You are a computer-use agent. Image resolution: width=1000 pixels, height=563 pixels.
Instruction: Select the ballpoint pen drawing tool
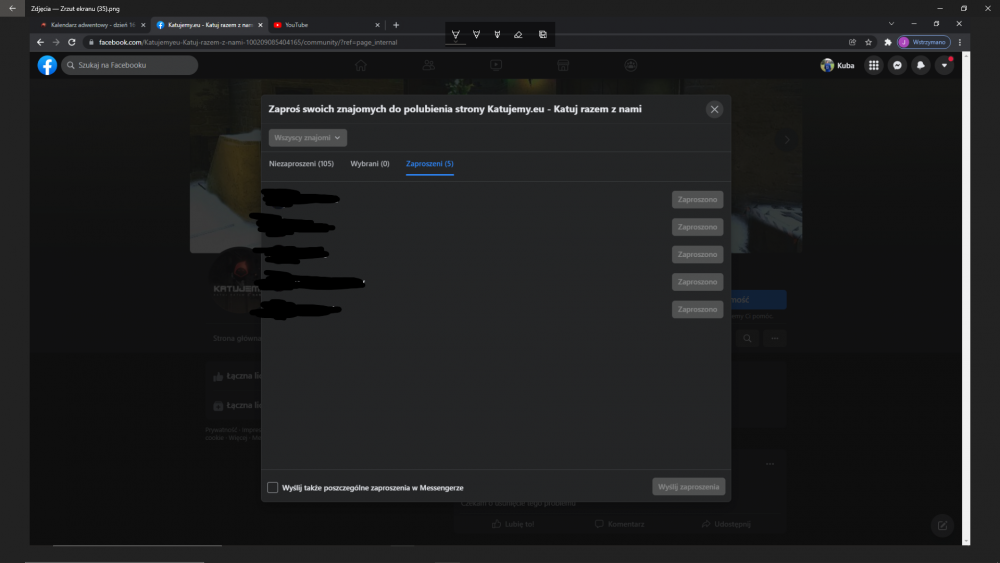coord(455,34)
